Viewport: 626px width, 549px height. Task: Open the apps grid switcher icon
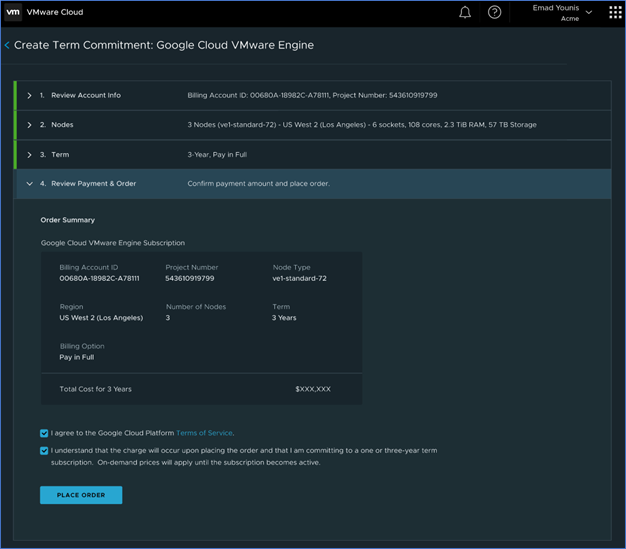pos(615,13)
